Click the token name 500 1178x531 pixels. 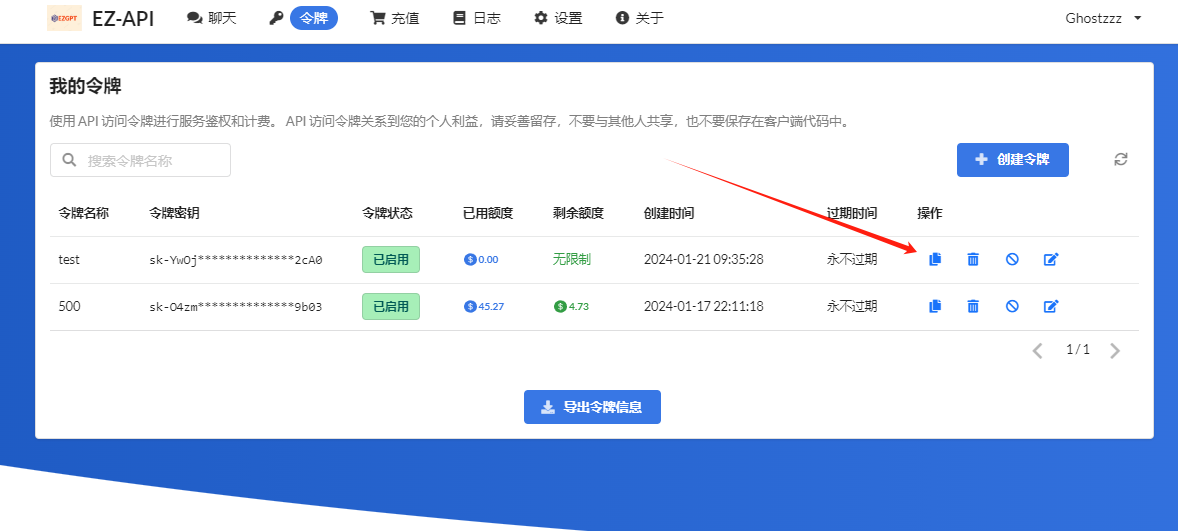click(x=69, y=306)
